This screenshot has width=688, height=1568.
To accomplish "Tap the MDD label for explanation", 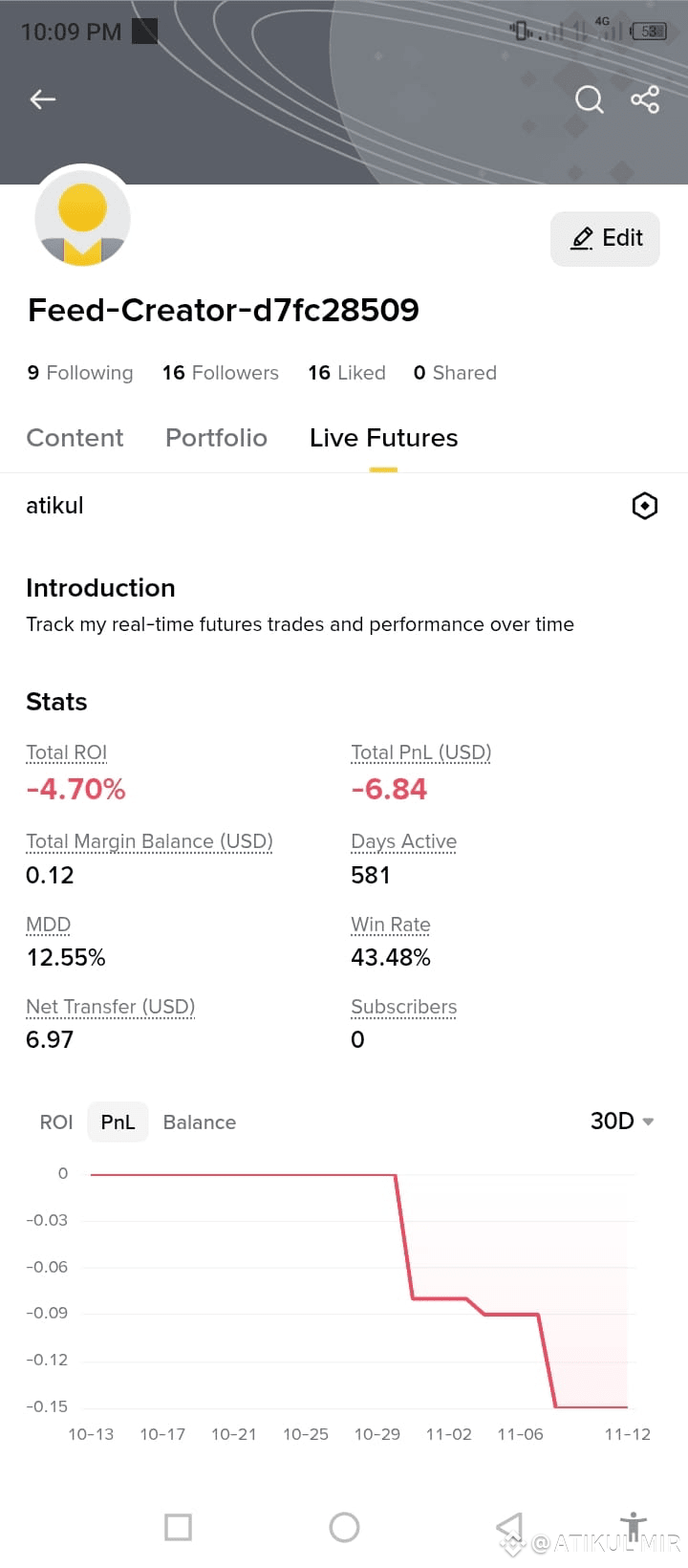I will (x=48, y=925).
